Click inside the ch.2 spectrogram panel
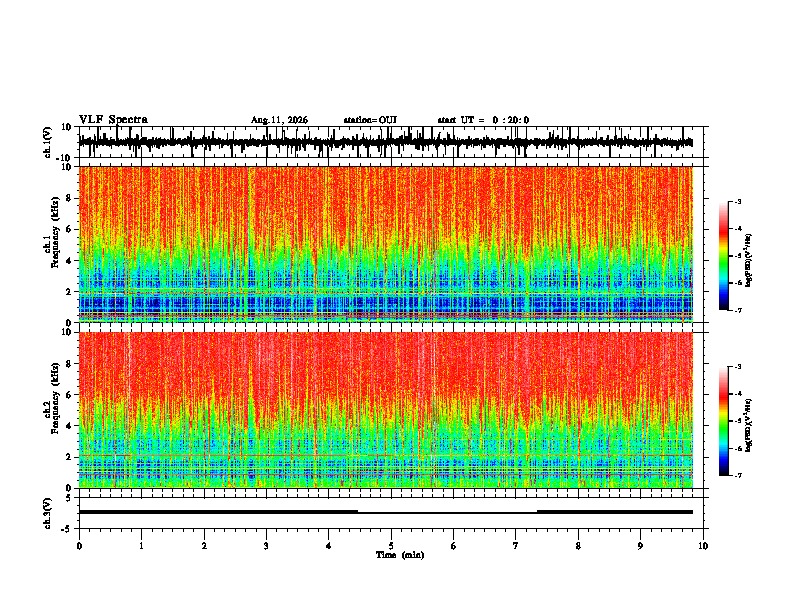This screenshot has width=792, height=612. click(386, 410)
